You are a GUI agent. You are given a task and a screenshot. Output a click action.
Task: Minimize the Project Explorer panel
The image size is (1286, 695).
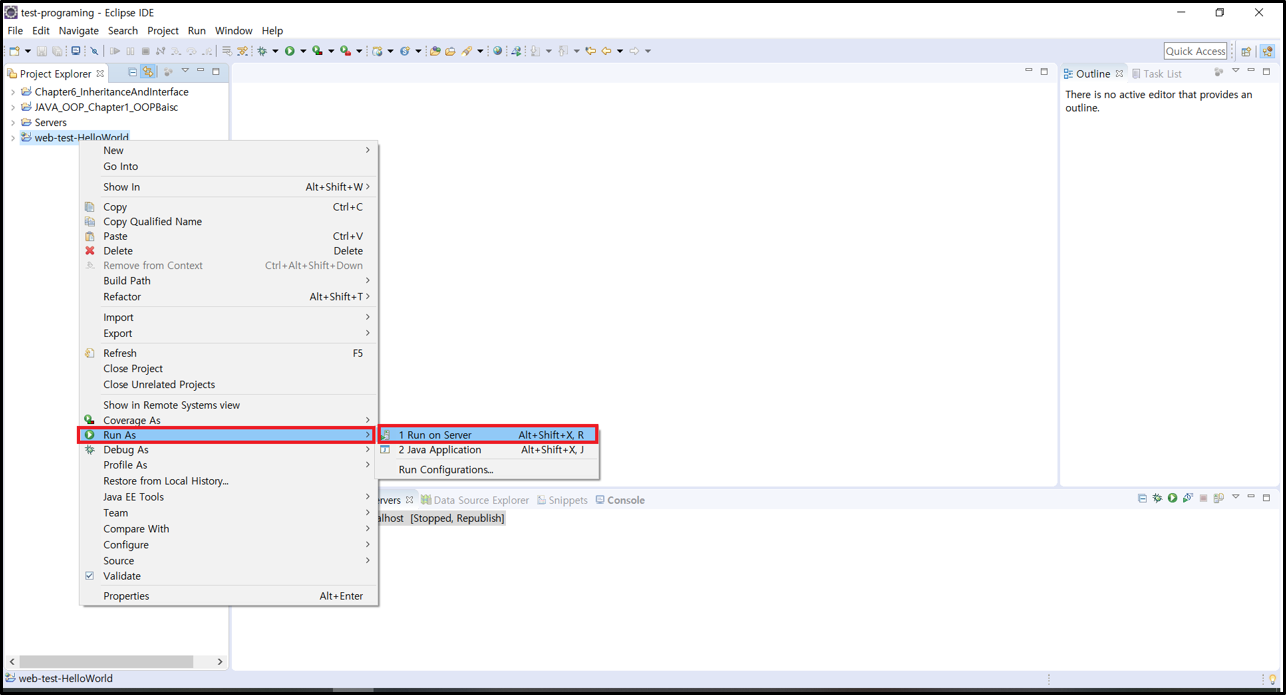200,71
